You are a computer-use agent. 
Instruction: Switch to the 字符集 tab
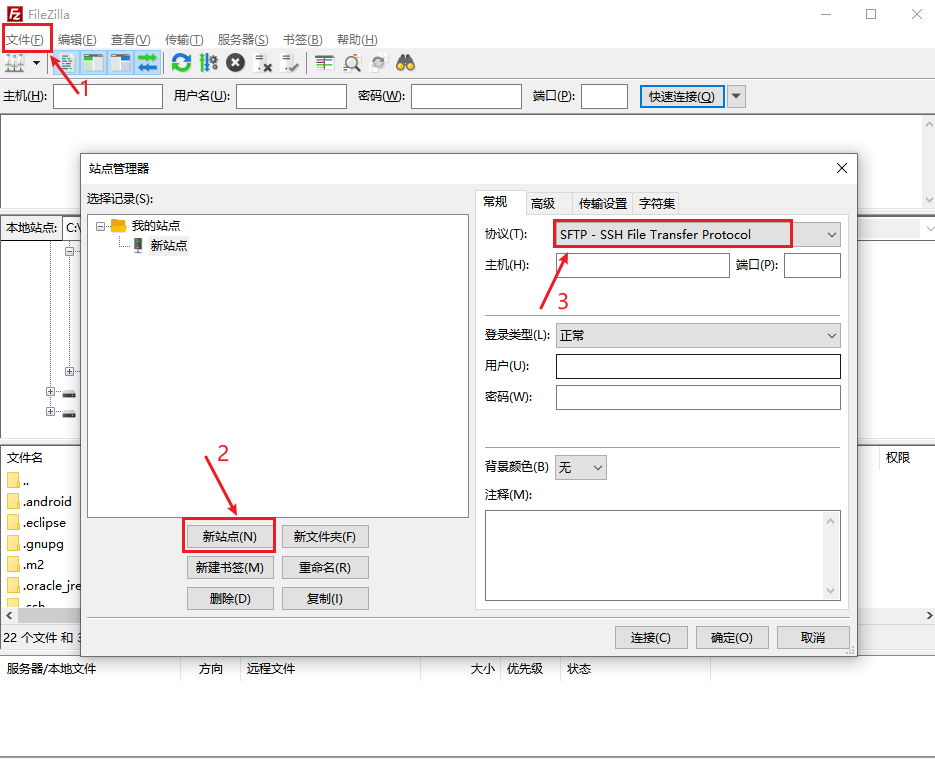[x=657, y=203]
